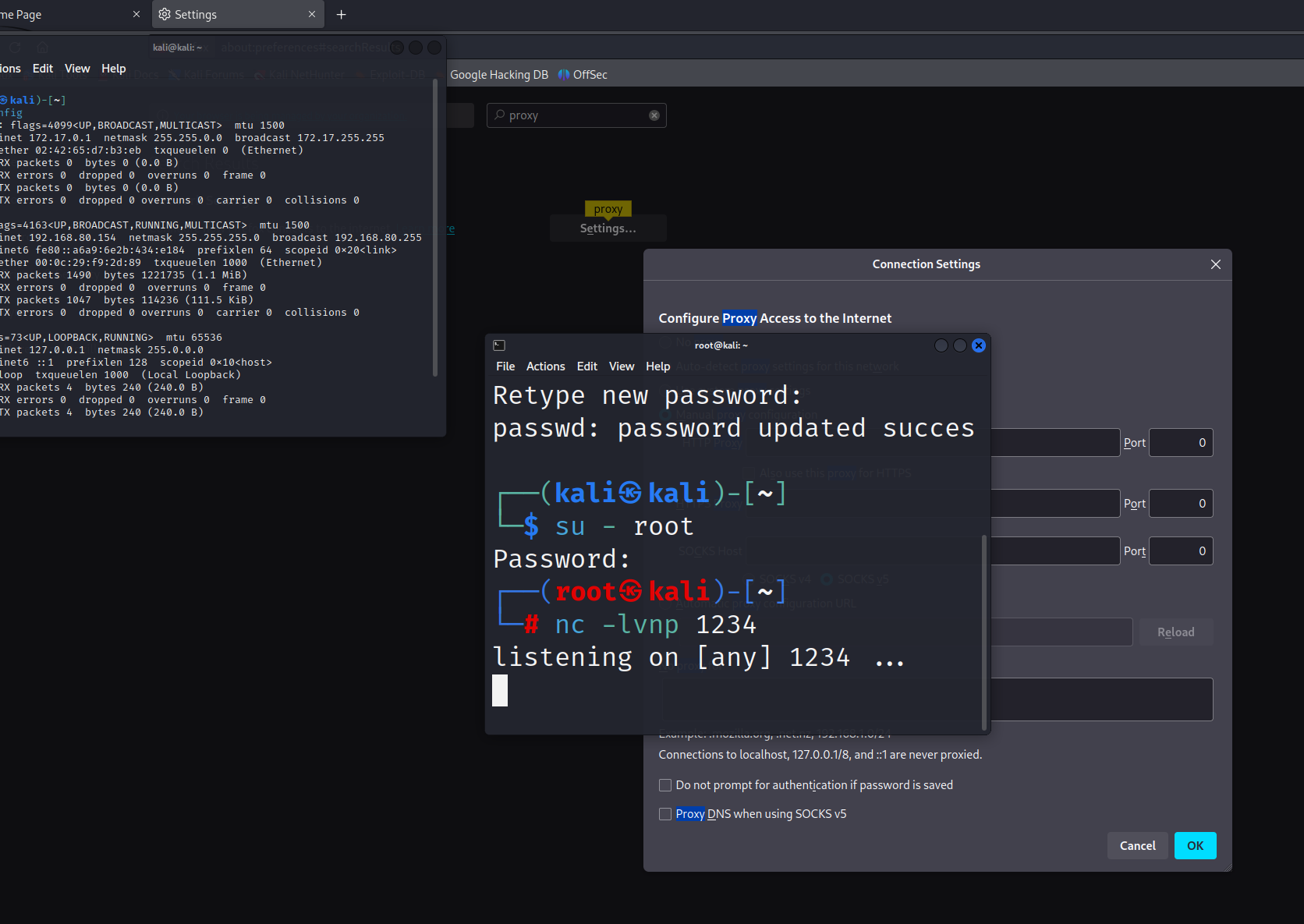Viewport: 1304px width, 924px height.
Task: Click OK in Connection Settings
Action: [1196, 846]
